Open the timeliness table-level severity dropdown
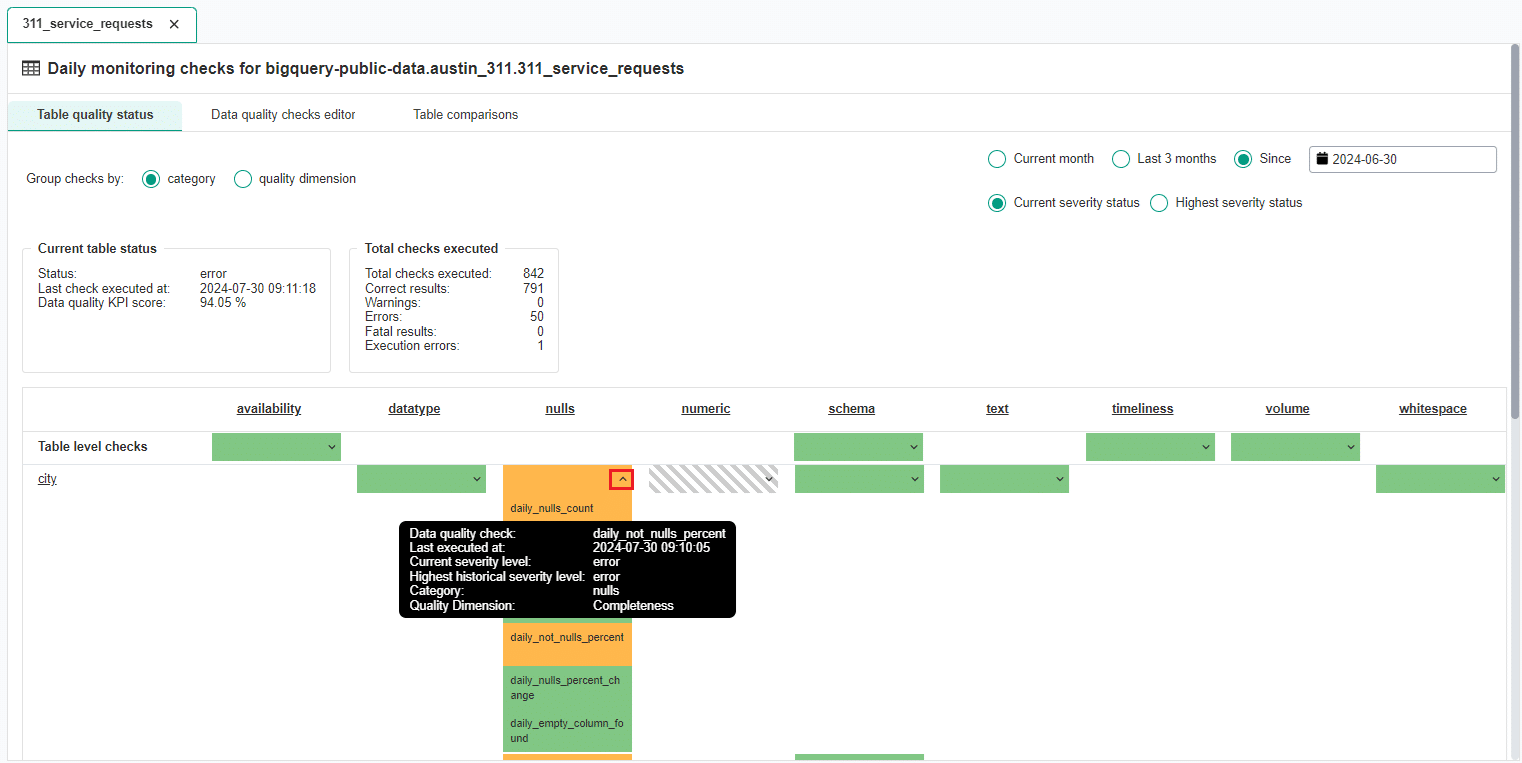This screenshot has width=1522, height=763. [1207, 447]
